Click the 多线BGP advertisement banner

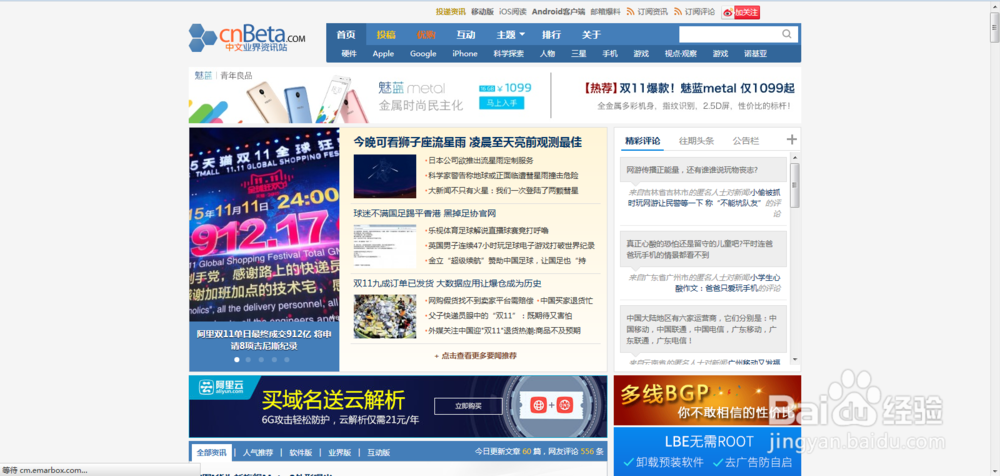[707, 400]
